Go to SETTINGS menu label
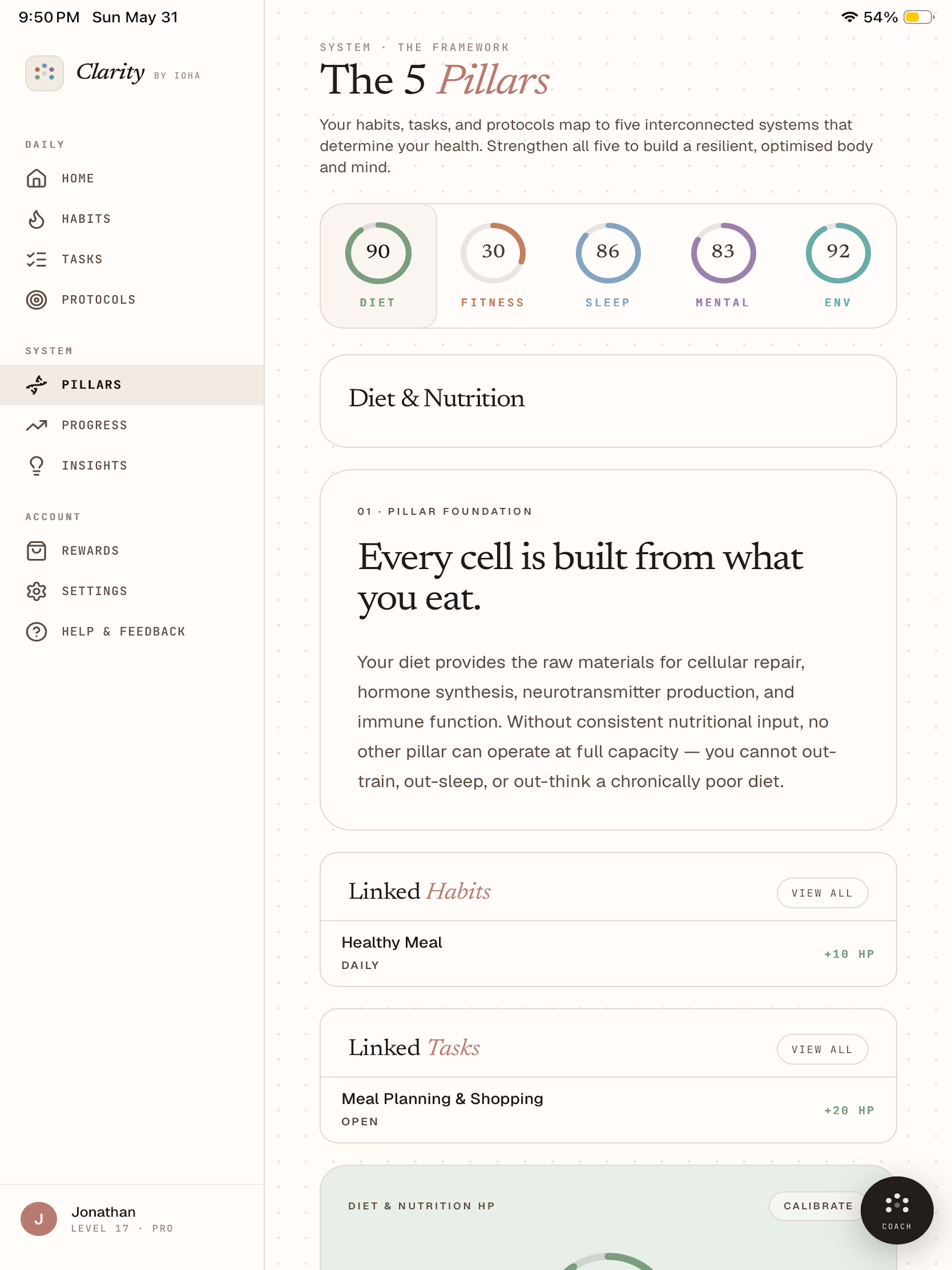The height and width of the screenshot is (1270, 952). (x=95, y=591)
